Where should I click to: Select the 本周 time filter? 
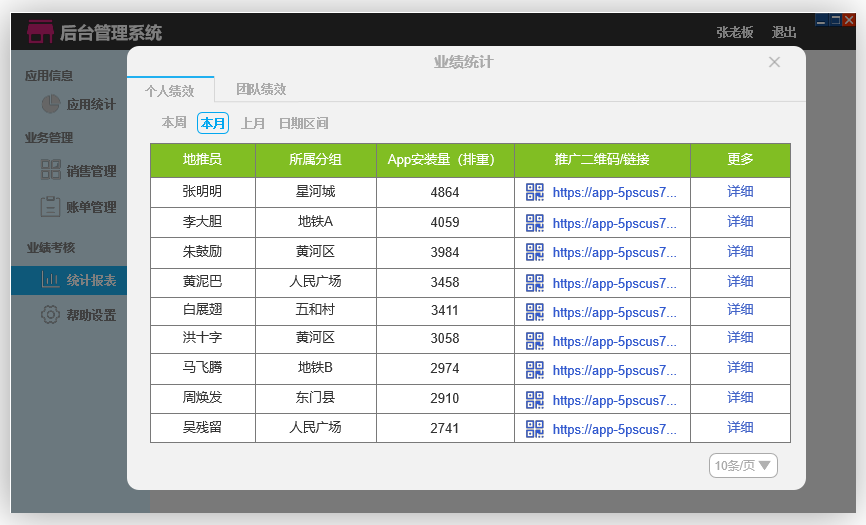[174, 122]
